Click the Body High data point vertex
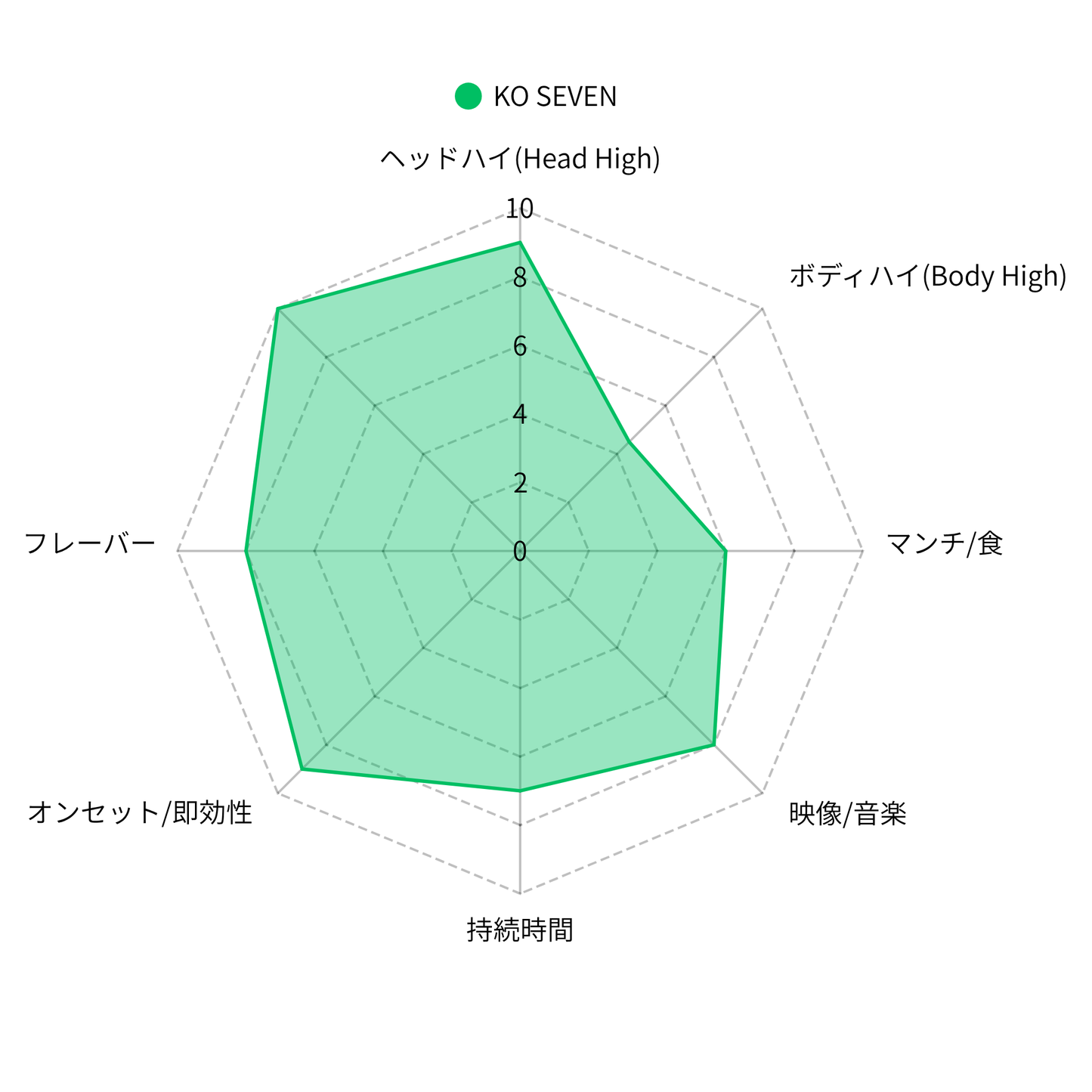 click(629, 442)
